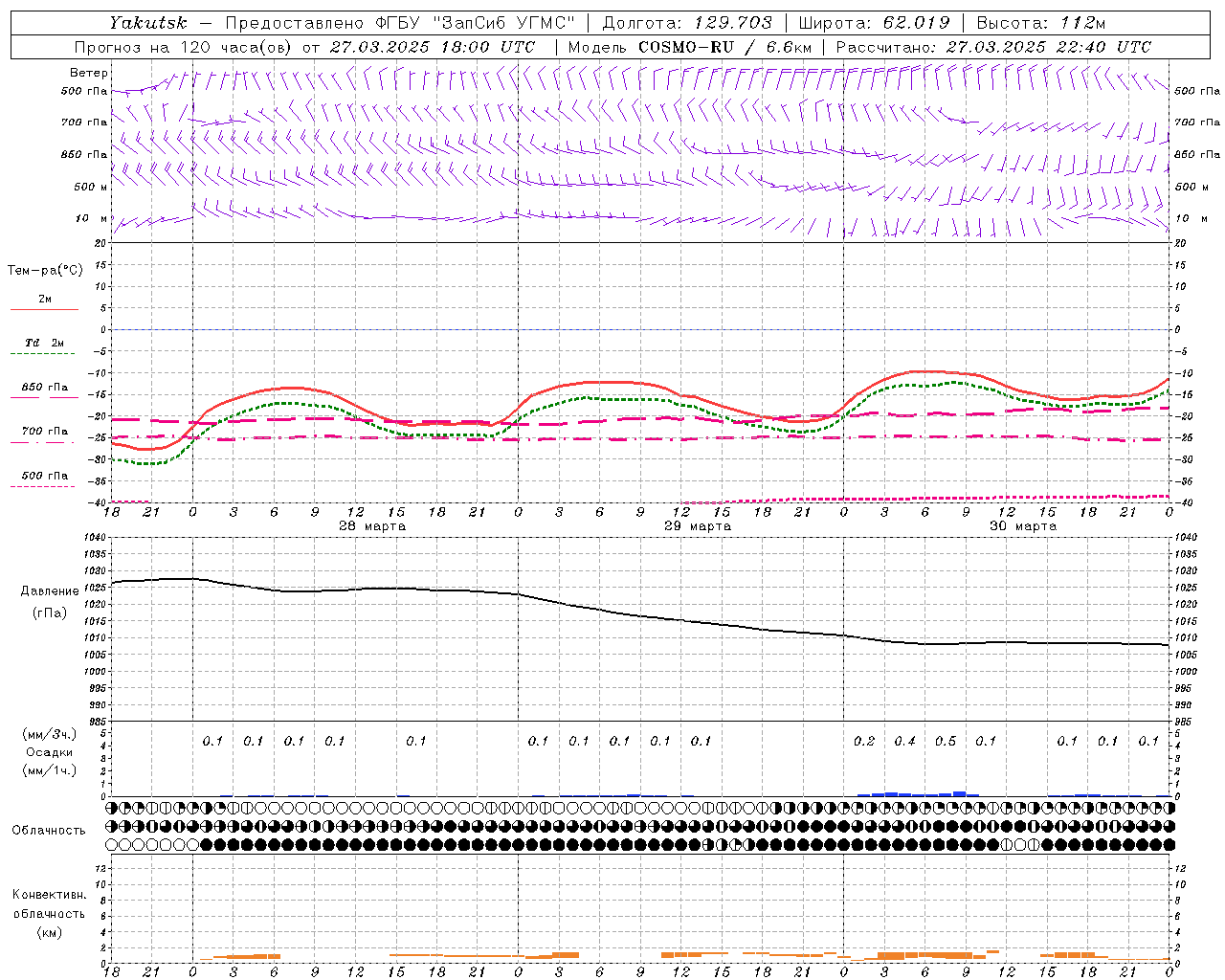Click the line sample under the 2м legend
The width and height of the screenshot is (1225, 980).
(44, 310)
